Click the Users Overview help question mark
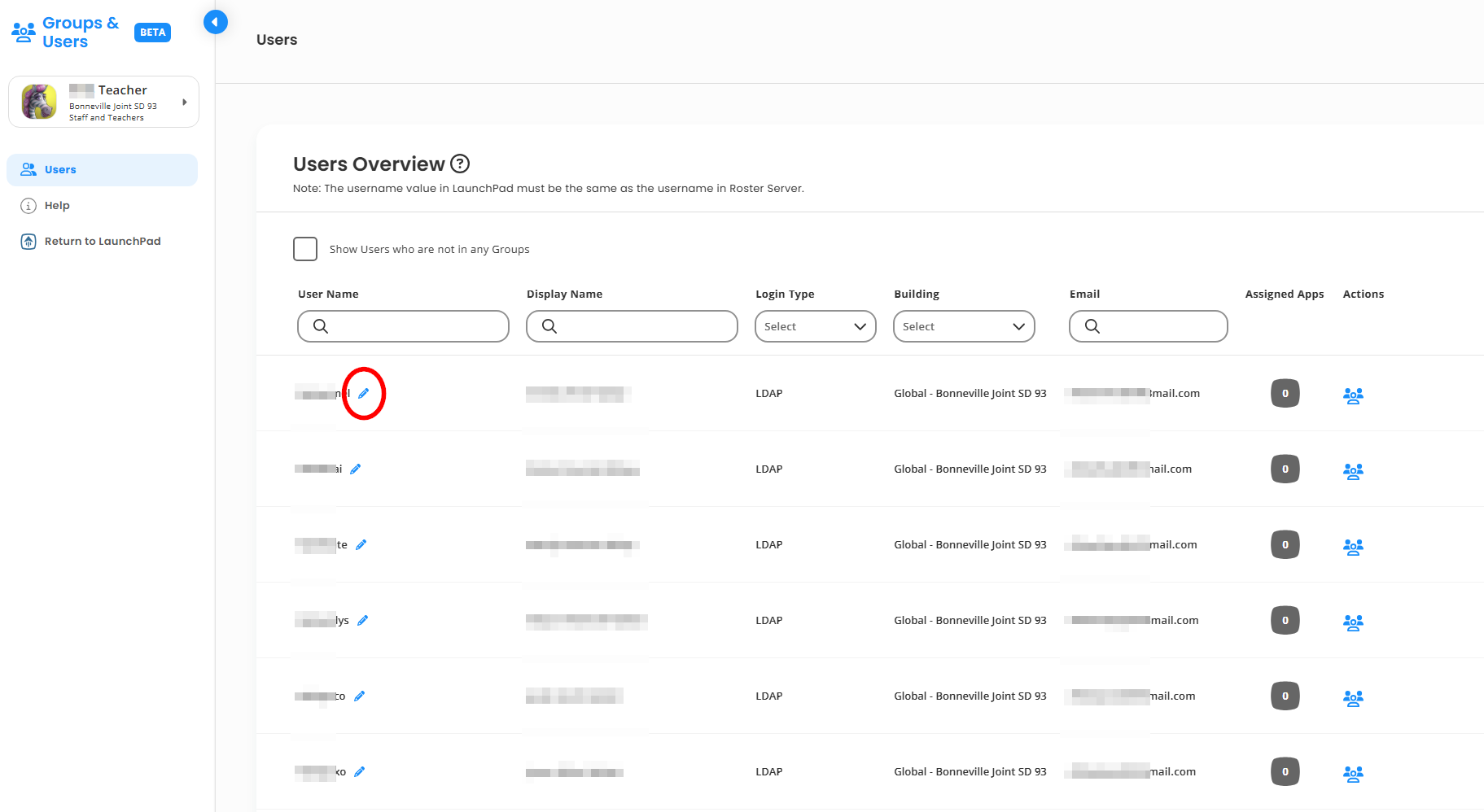This screenshot has width=1484, height=812. click(460, 164)
